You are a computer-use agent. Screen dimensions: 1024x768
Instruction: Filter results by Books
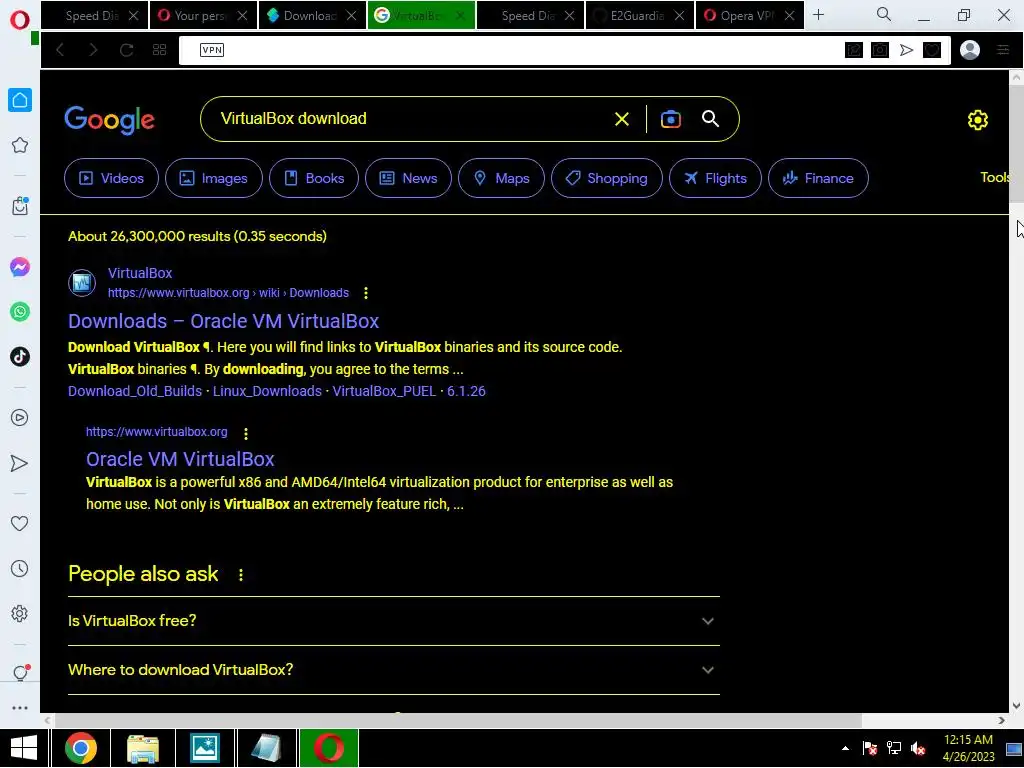pyautogui.click(x=313, y=178)
